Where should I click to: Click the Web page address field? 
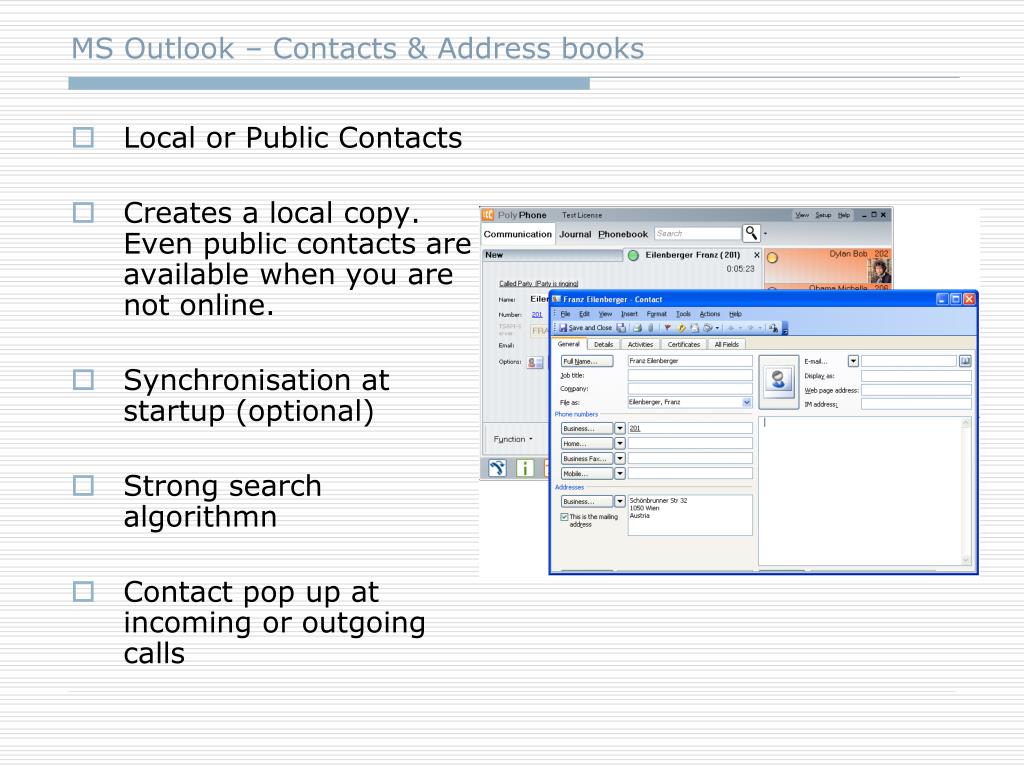916,390
